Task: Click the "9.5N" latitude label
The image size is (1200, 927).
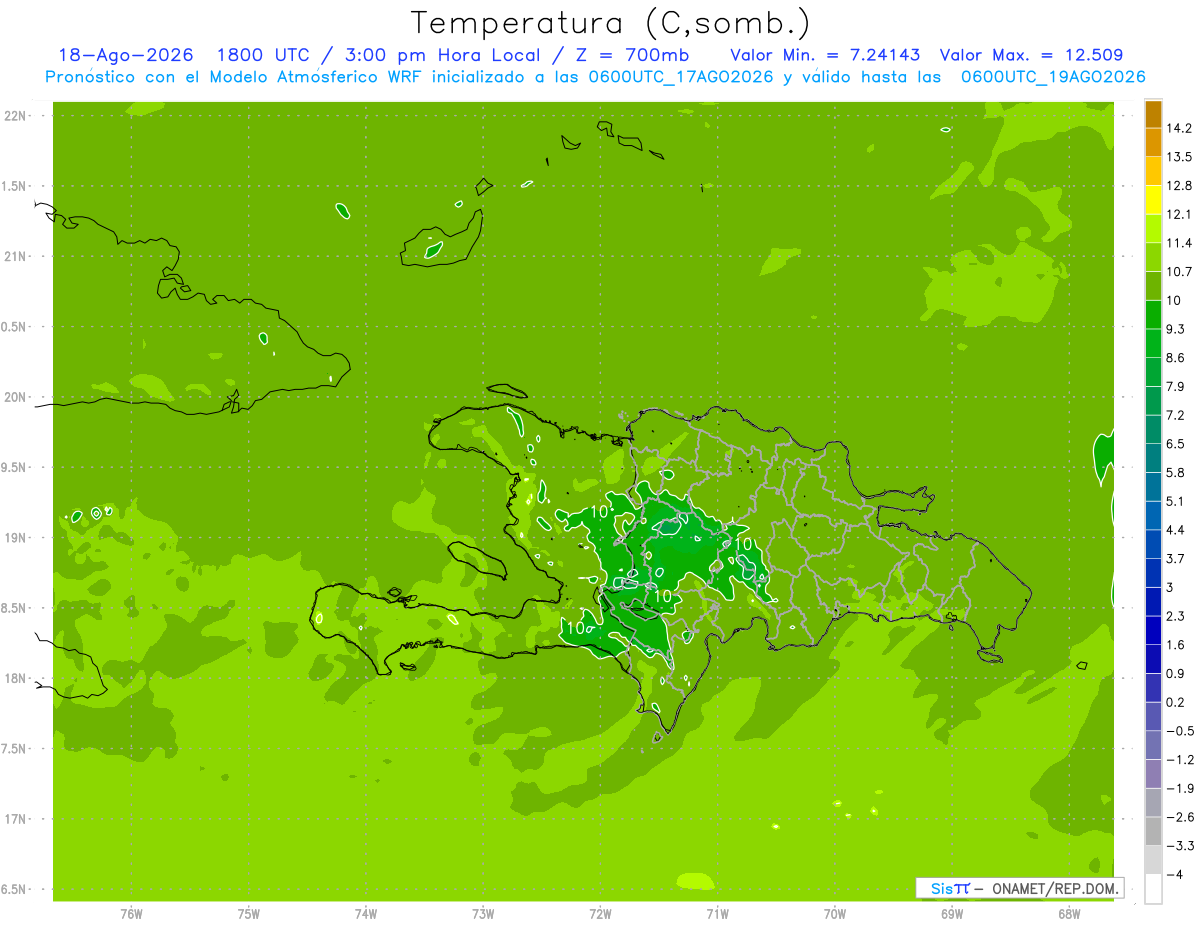Action: click(15, 467)
